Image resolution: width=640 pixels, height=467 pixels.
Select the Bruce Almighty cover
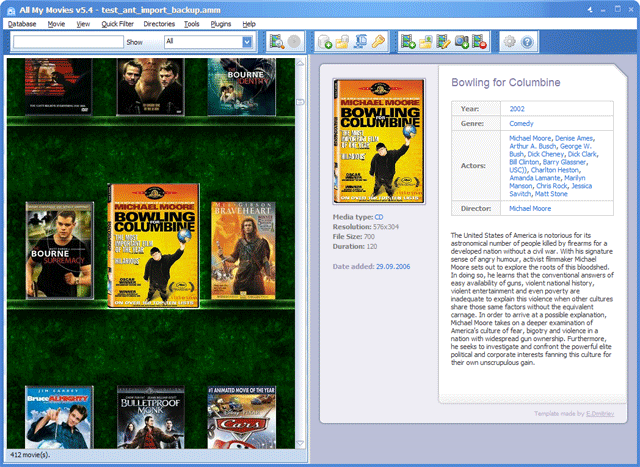59,417
